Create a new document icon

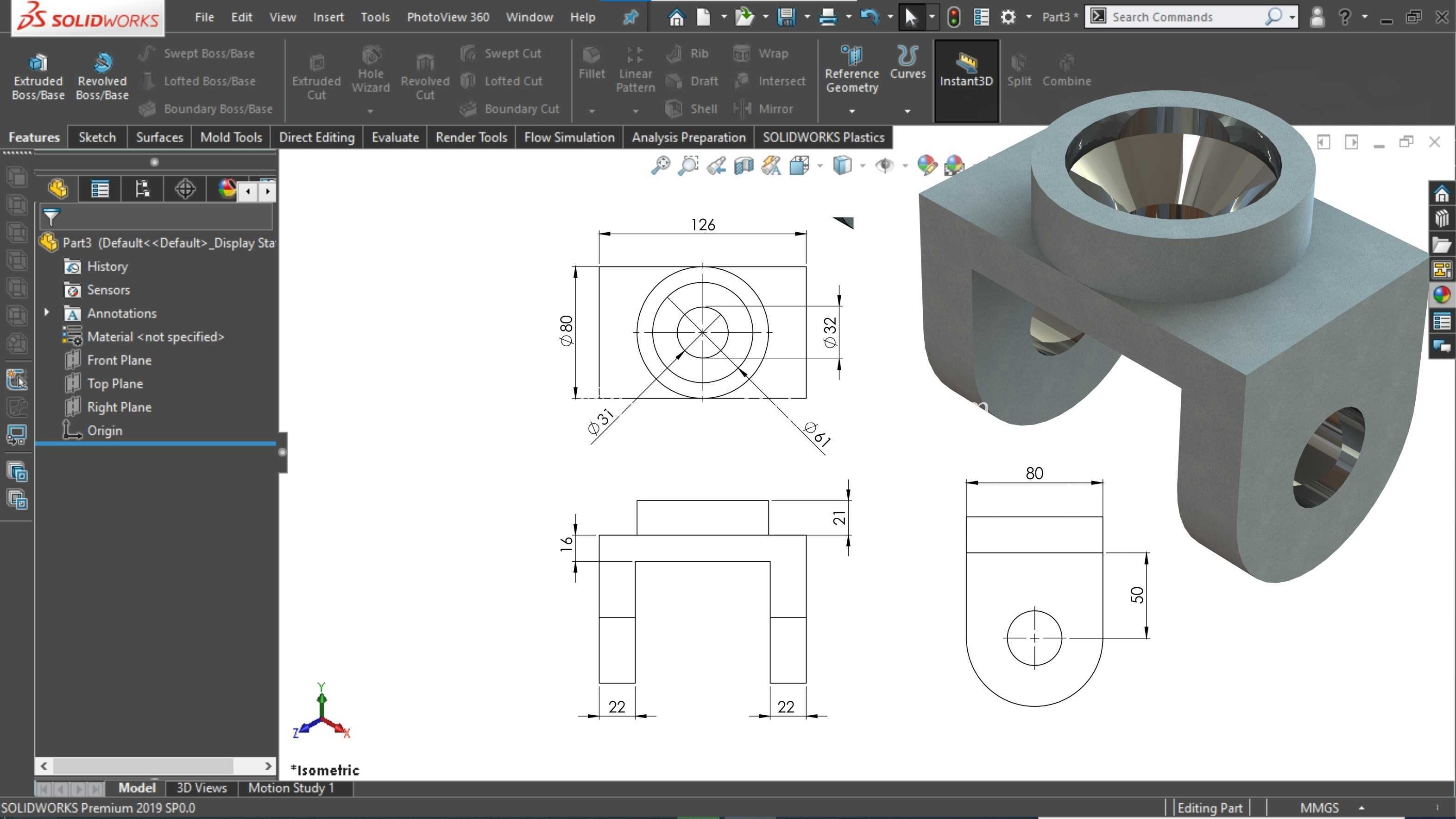pos(703,17)
